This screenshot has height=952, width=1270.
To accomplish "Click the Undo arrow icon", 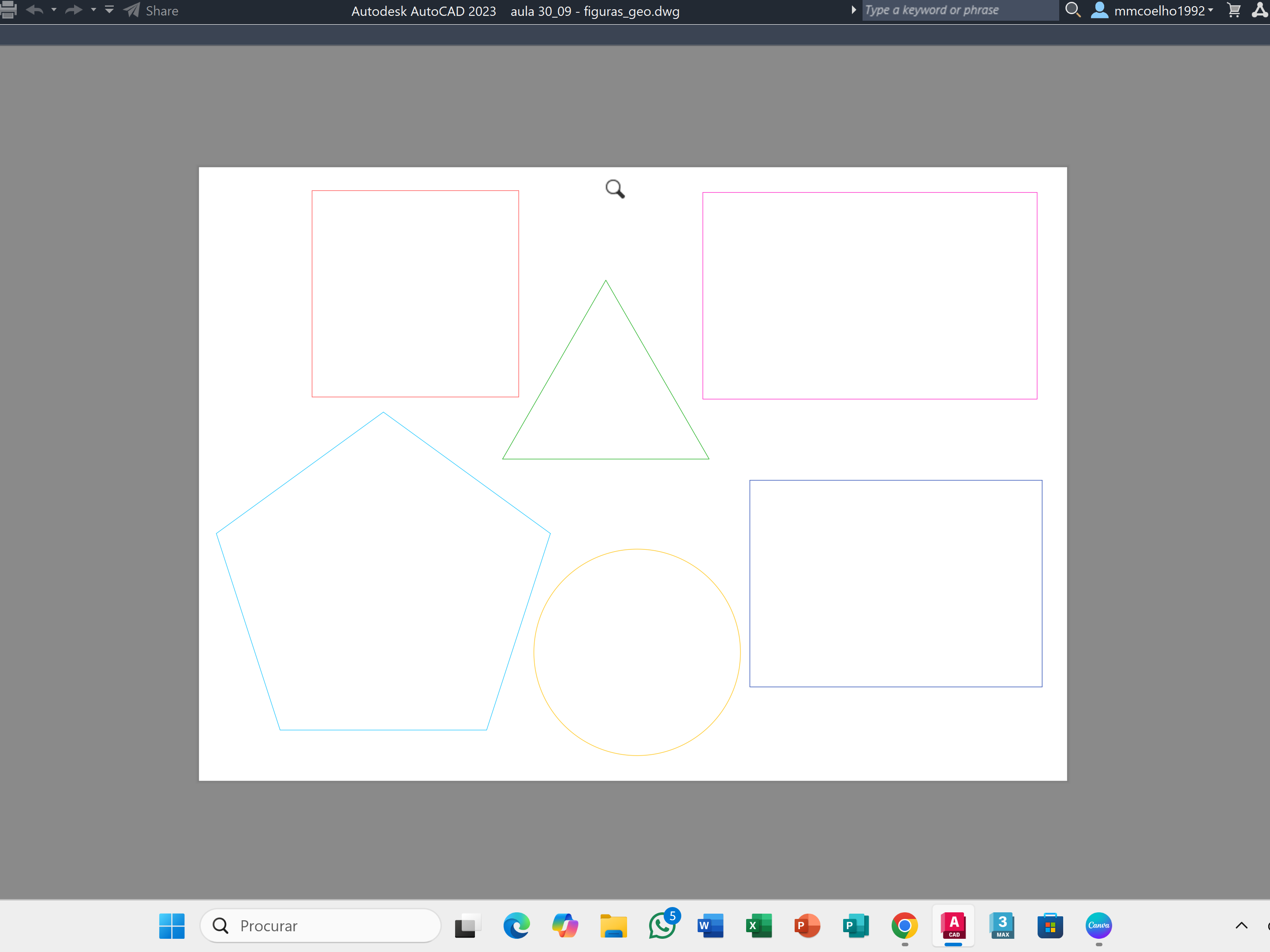I will (x=34, y=10).
